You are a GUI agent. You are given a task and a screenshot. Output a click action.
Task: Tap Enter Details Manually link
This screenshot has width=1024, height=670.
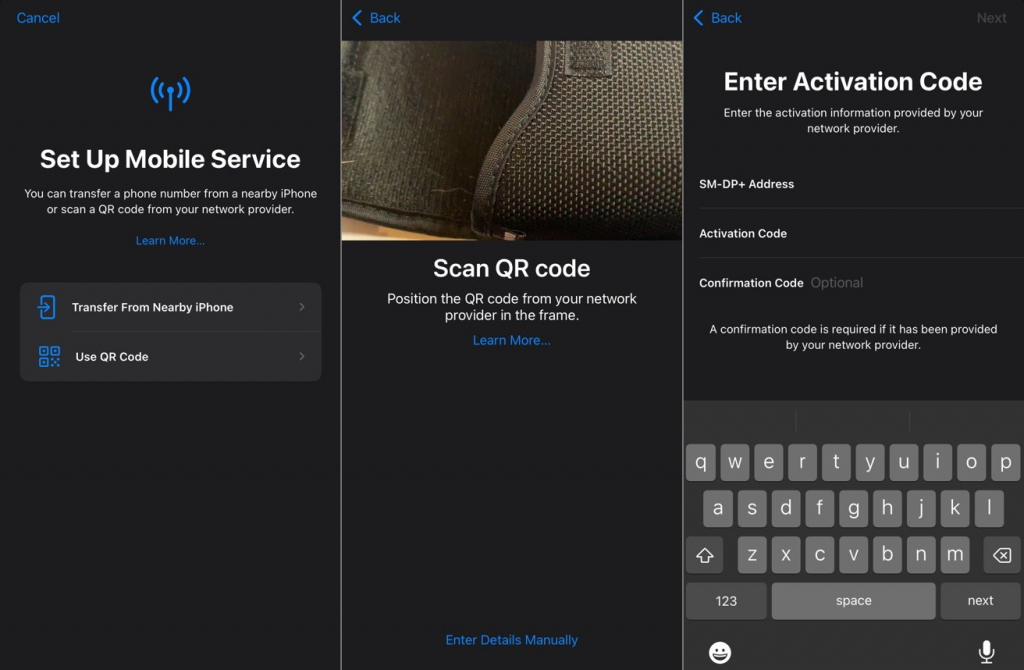(512, 640)
